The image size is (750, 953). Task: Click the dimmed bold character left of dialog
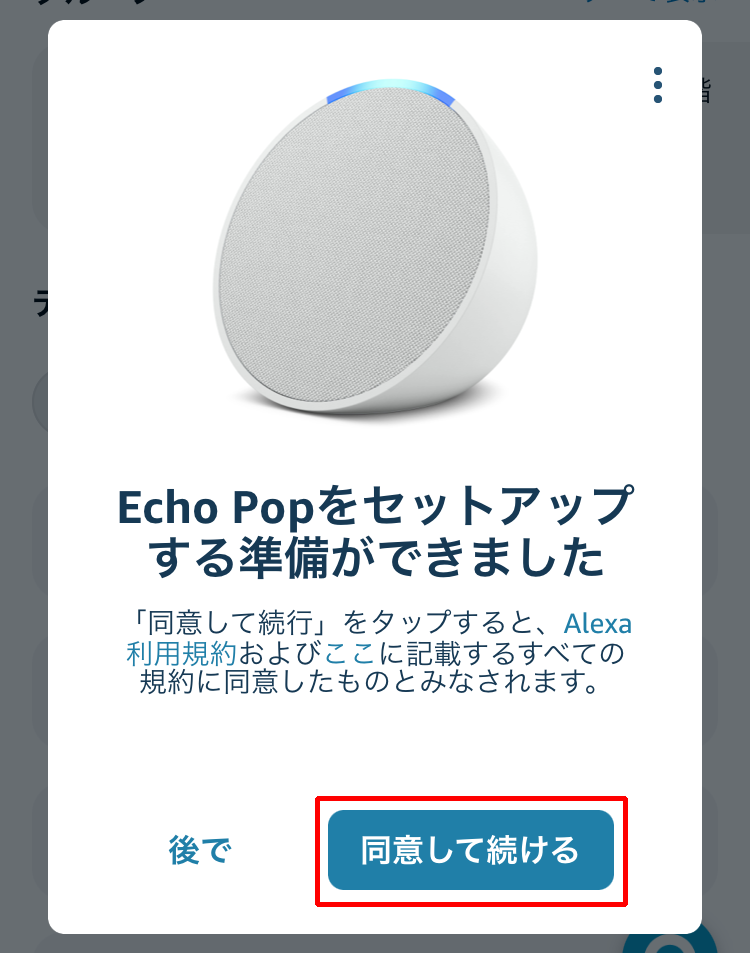tap(41, 303)
